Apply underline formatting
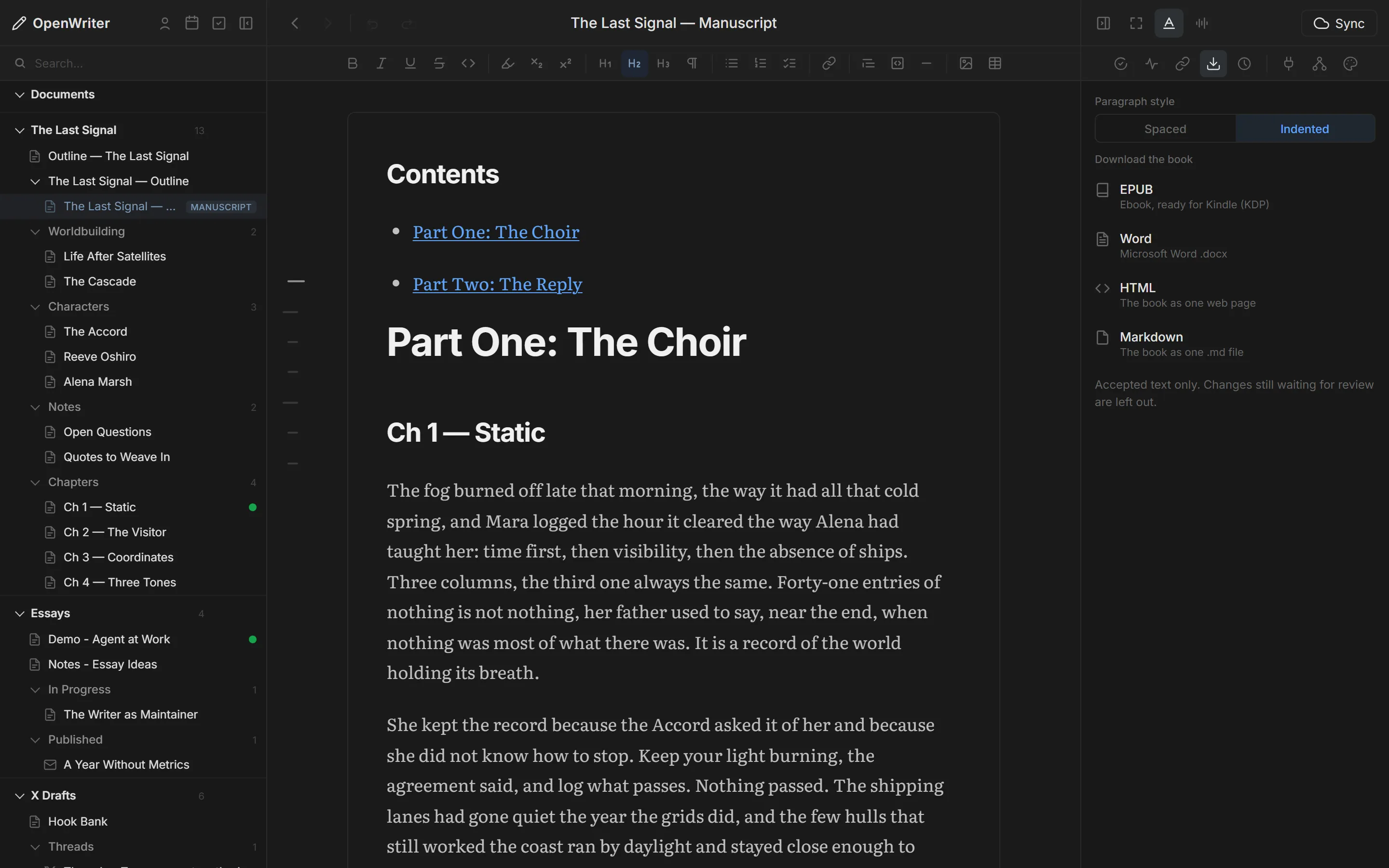Screen dimensions: 1389x868 tap(410, 63)
